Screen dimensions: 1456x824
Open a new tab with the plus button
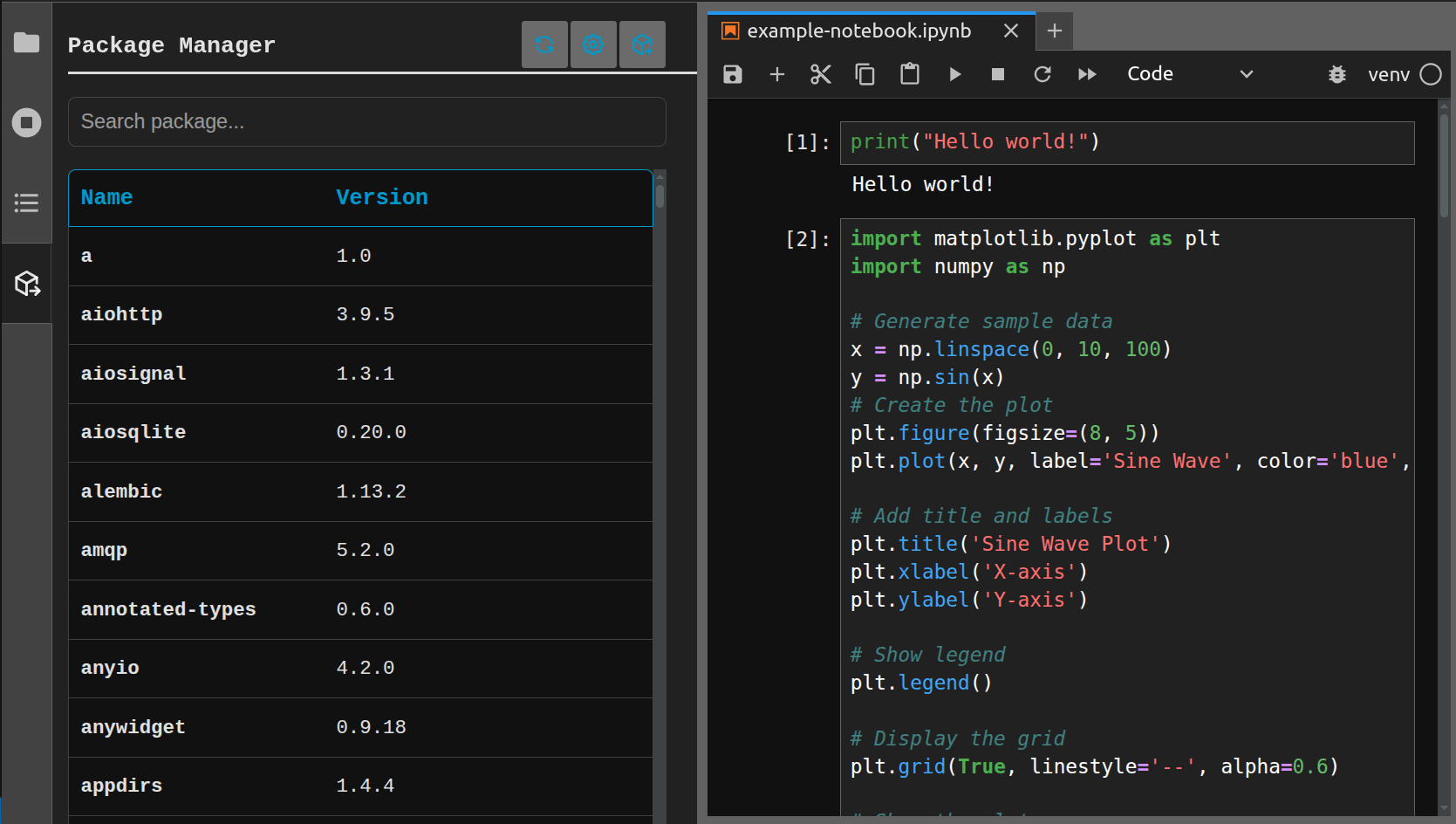click(1055, 31)
